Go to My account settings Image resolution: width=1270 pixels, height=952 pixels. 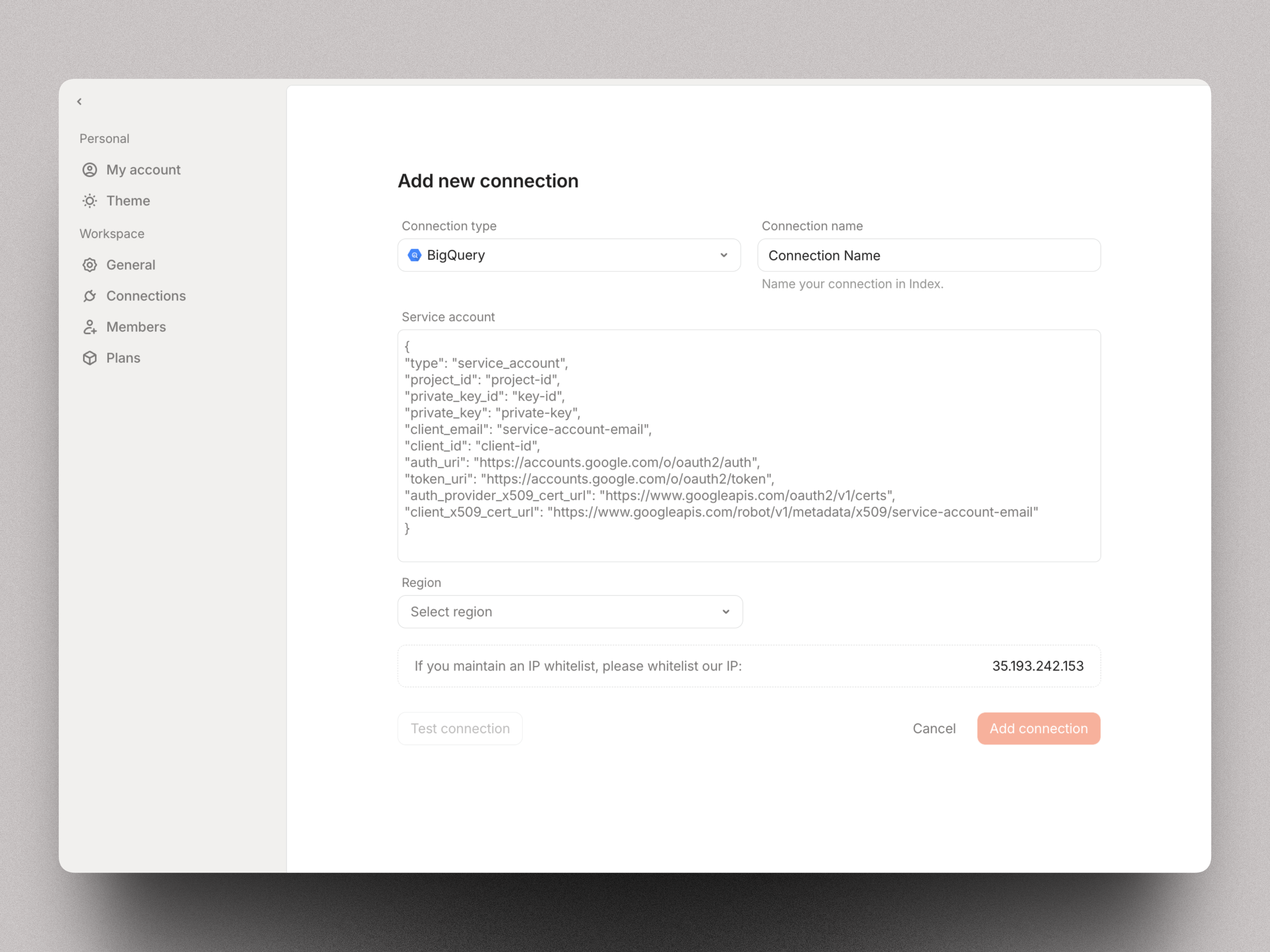click(x=143, y=170)
